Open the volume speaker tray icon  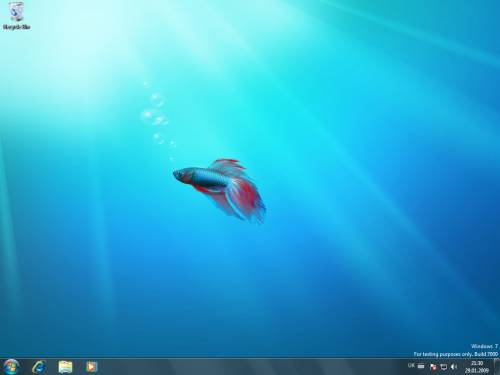pos(454,367)
